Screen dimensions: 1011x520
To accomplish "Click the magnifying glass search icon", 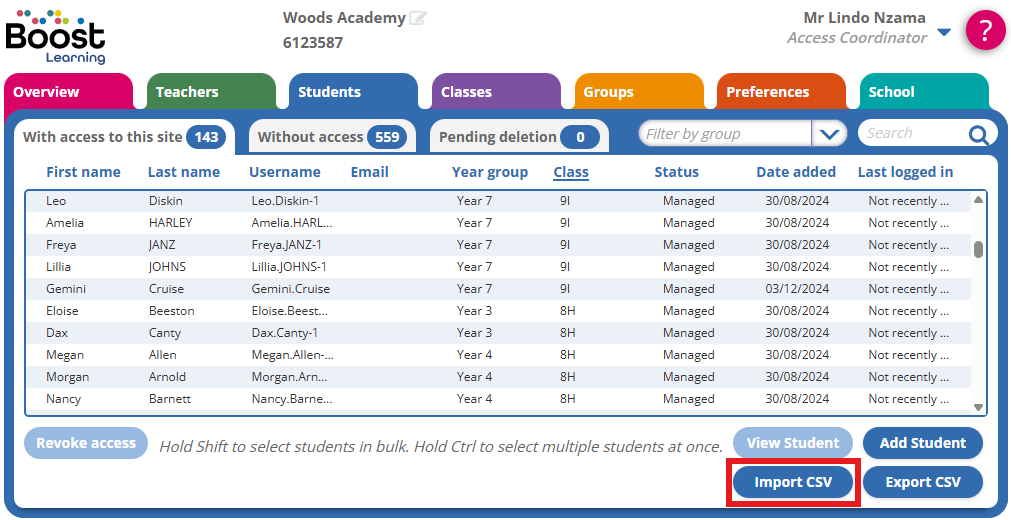I will [x=978, y=134].
